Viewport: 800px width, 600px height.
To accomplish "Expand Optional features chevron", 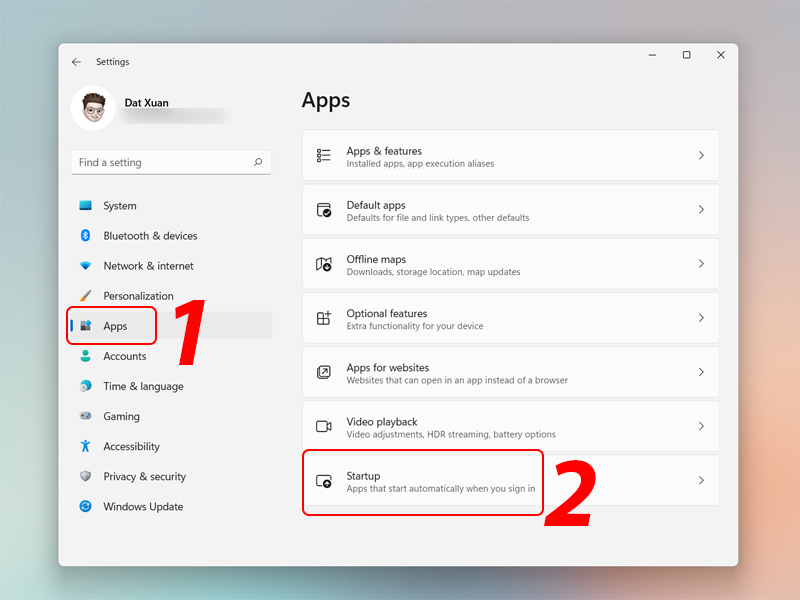I will click(701, 318).
